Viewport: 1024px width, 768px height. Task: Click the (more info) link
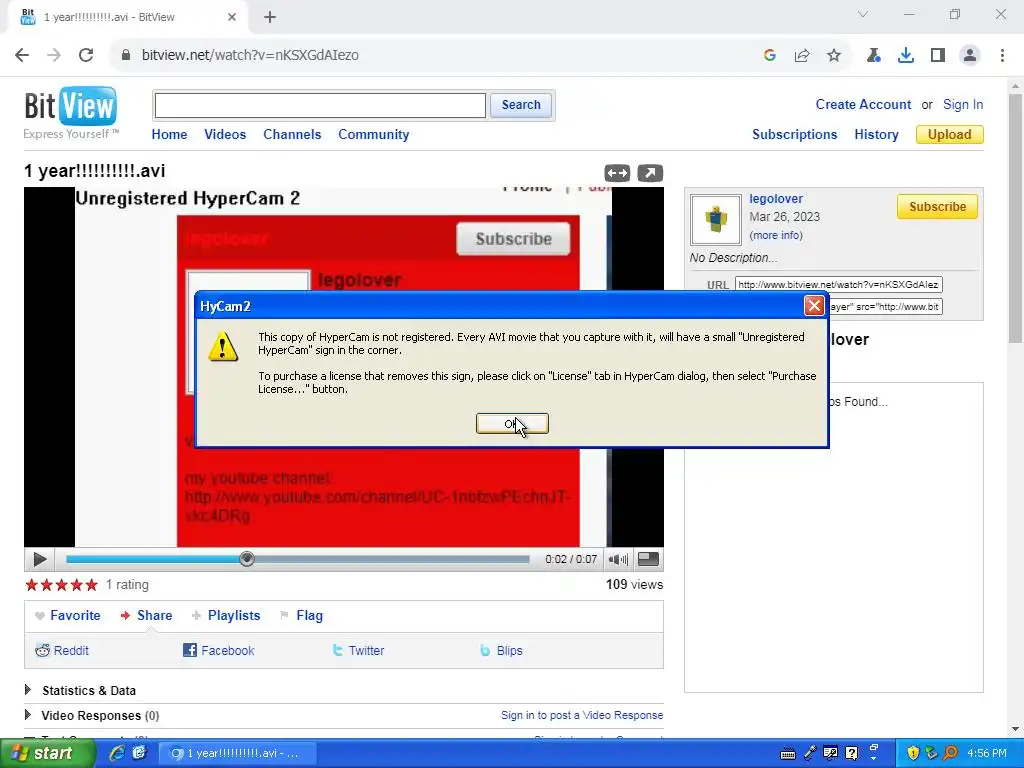[776, 235]
